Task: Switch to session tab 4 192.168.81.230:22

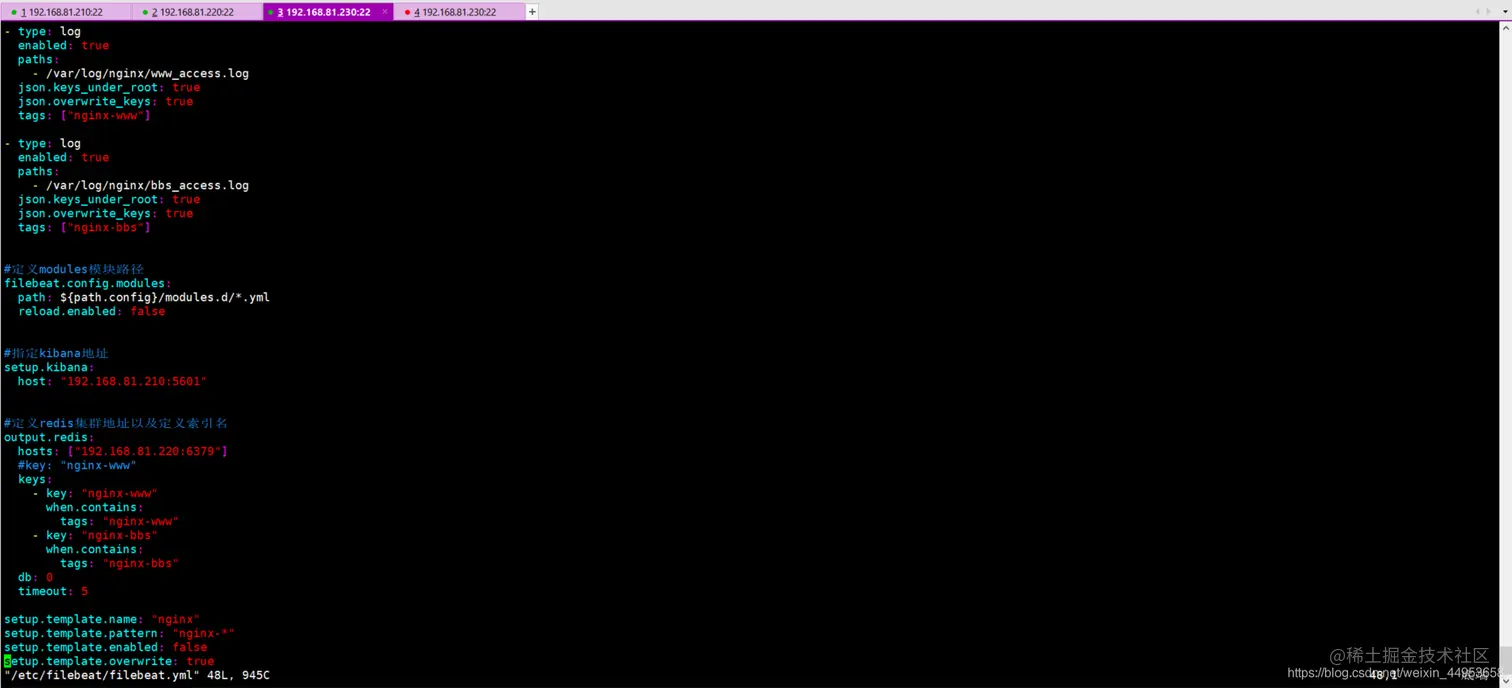Action: coord(458,12)
